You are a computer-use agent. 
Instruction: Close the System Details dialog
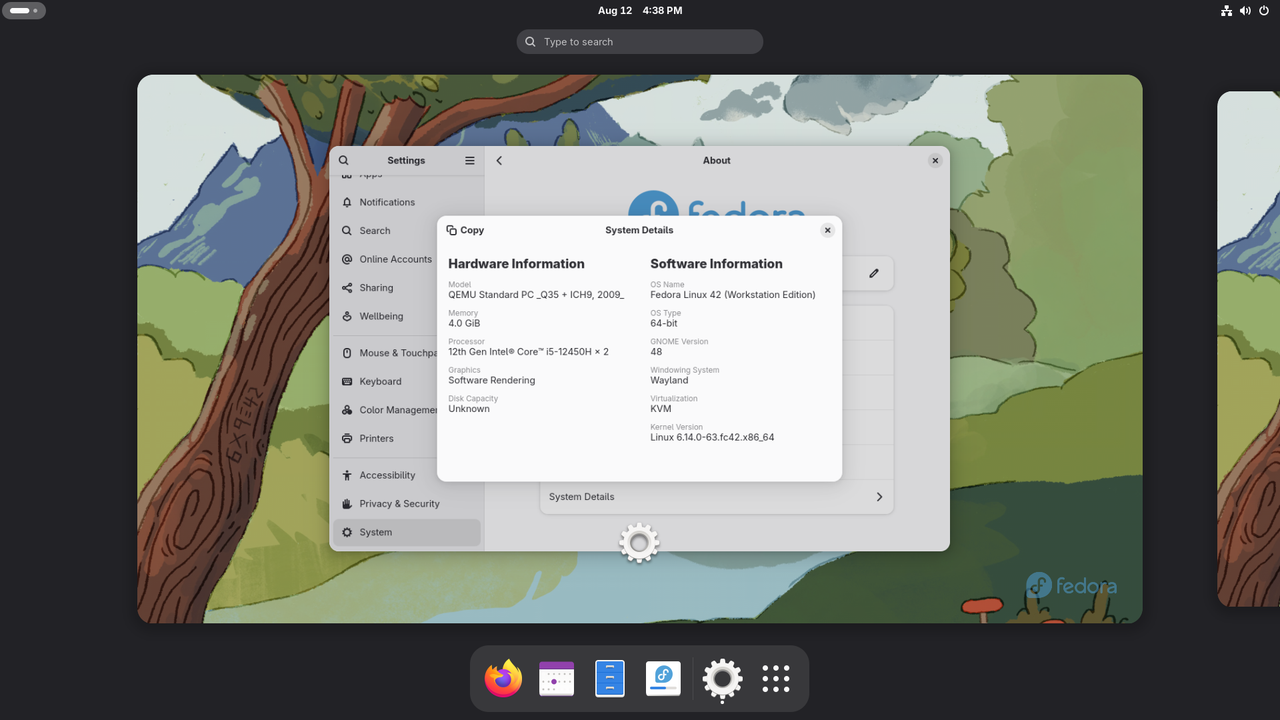pos(827,230)
